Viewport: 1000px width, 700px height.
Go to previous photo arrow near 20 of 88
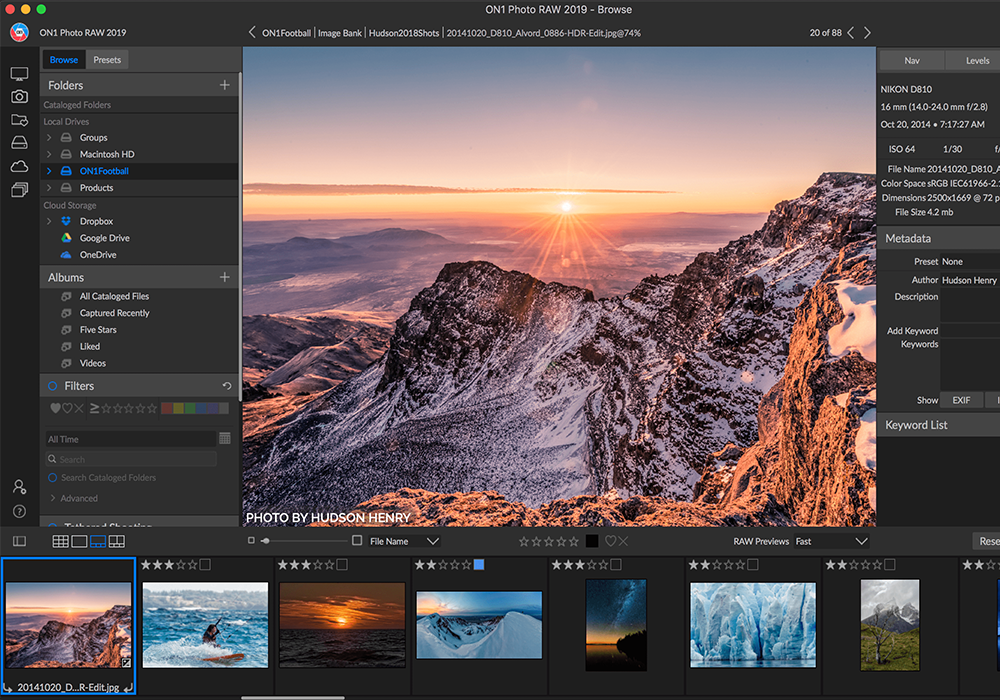click(x=850, y=33)
